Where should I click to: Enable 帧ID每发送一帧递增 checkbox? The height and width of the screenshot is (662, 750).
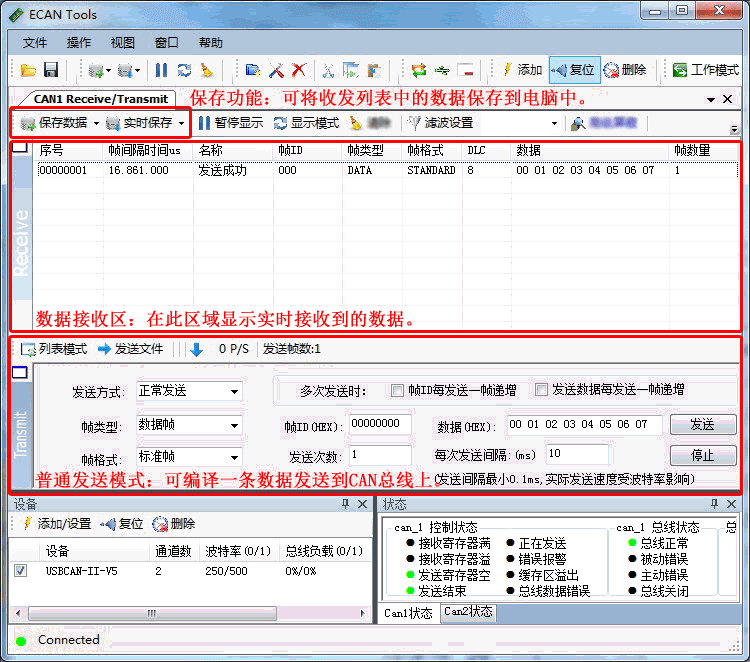(398, 390)
